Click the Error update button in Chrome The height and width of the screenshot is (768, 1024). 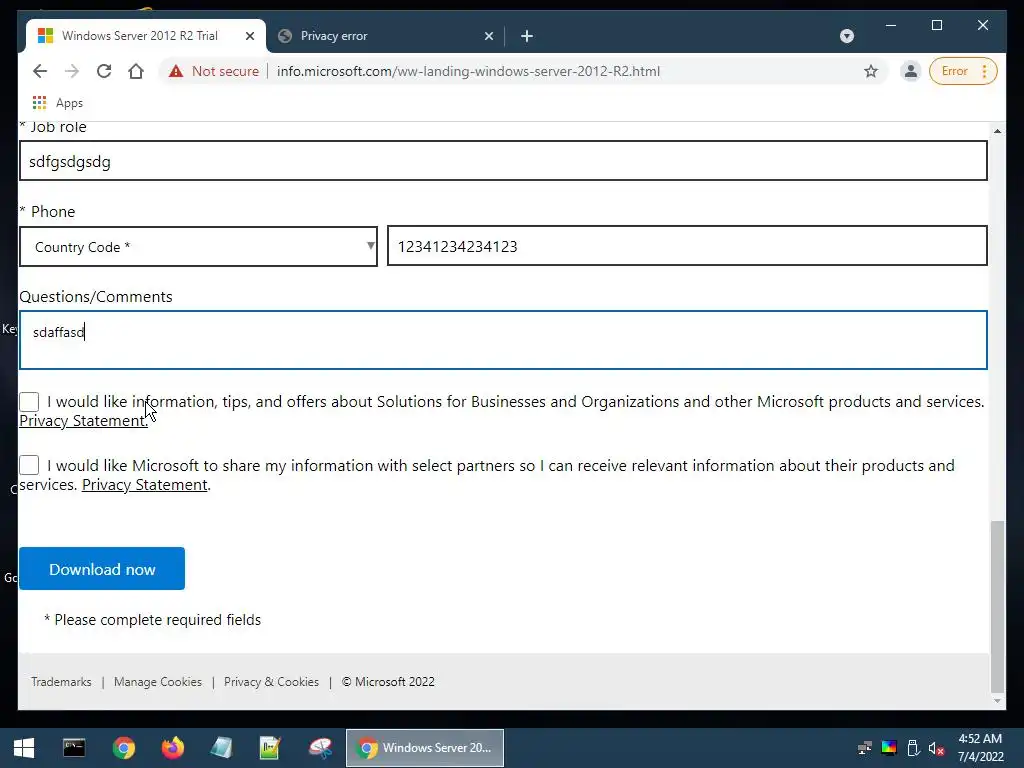(963, 71)
